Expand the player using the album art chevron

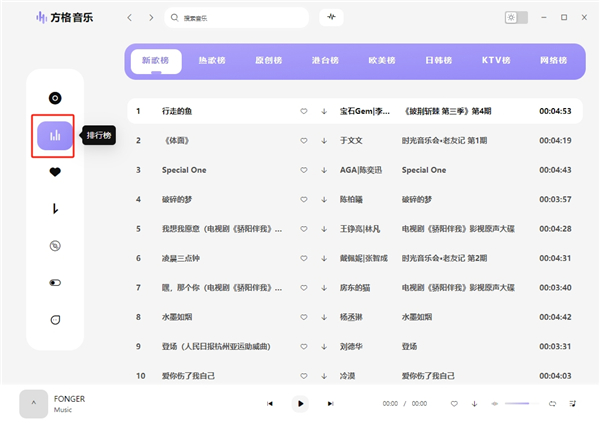click(34, 403)
